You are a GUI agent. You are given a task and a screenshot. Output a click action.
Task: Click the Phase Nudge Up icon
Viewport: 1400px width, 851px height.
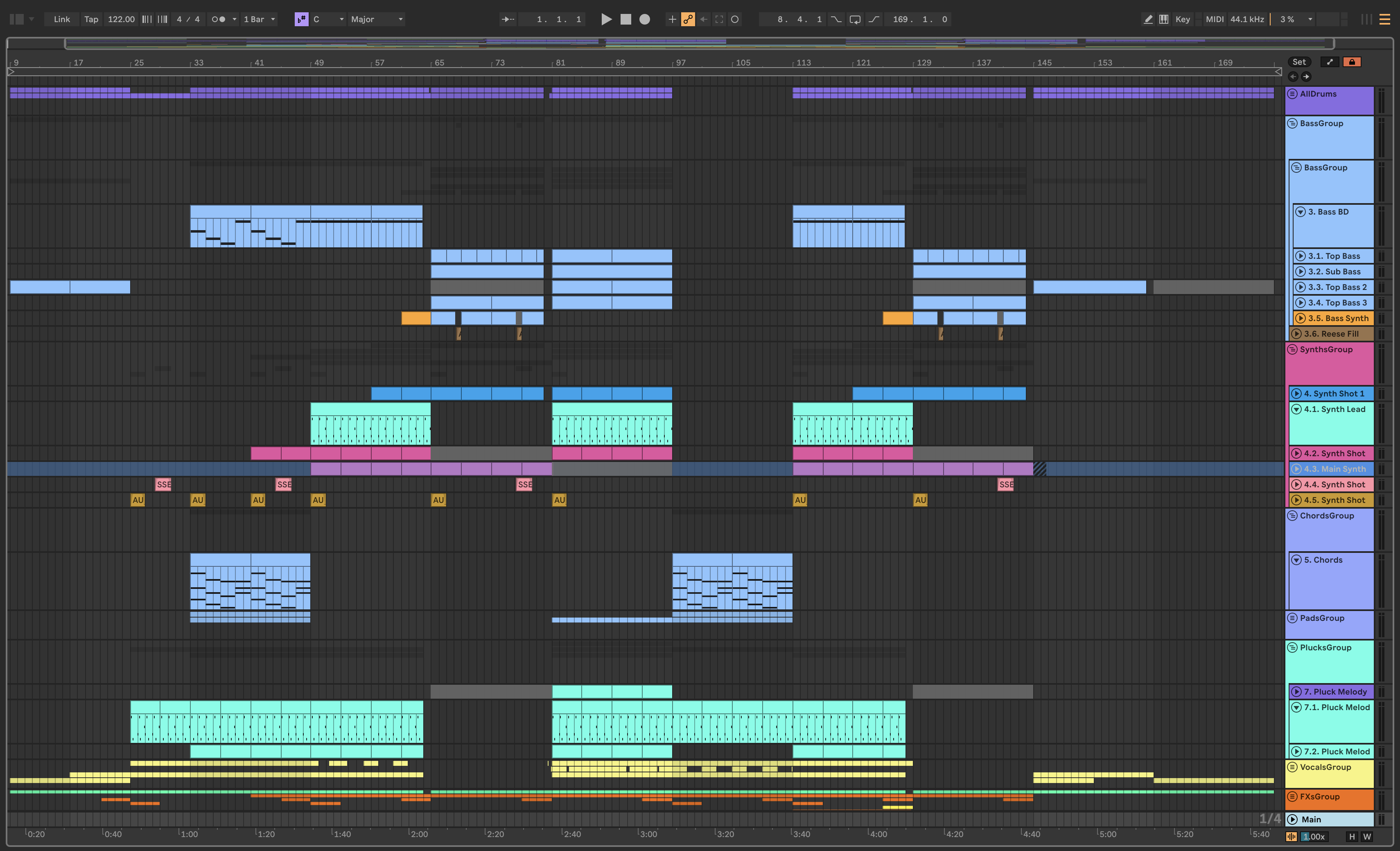click(163, 19)
